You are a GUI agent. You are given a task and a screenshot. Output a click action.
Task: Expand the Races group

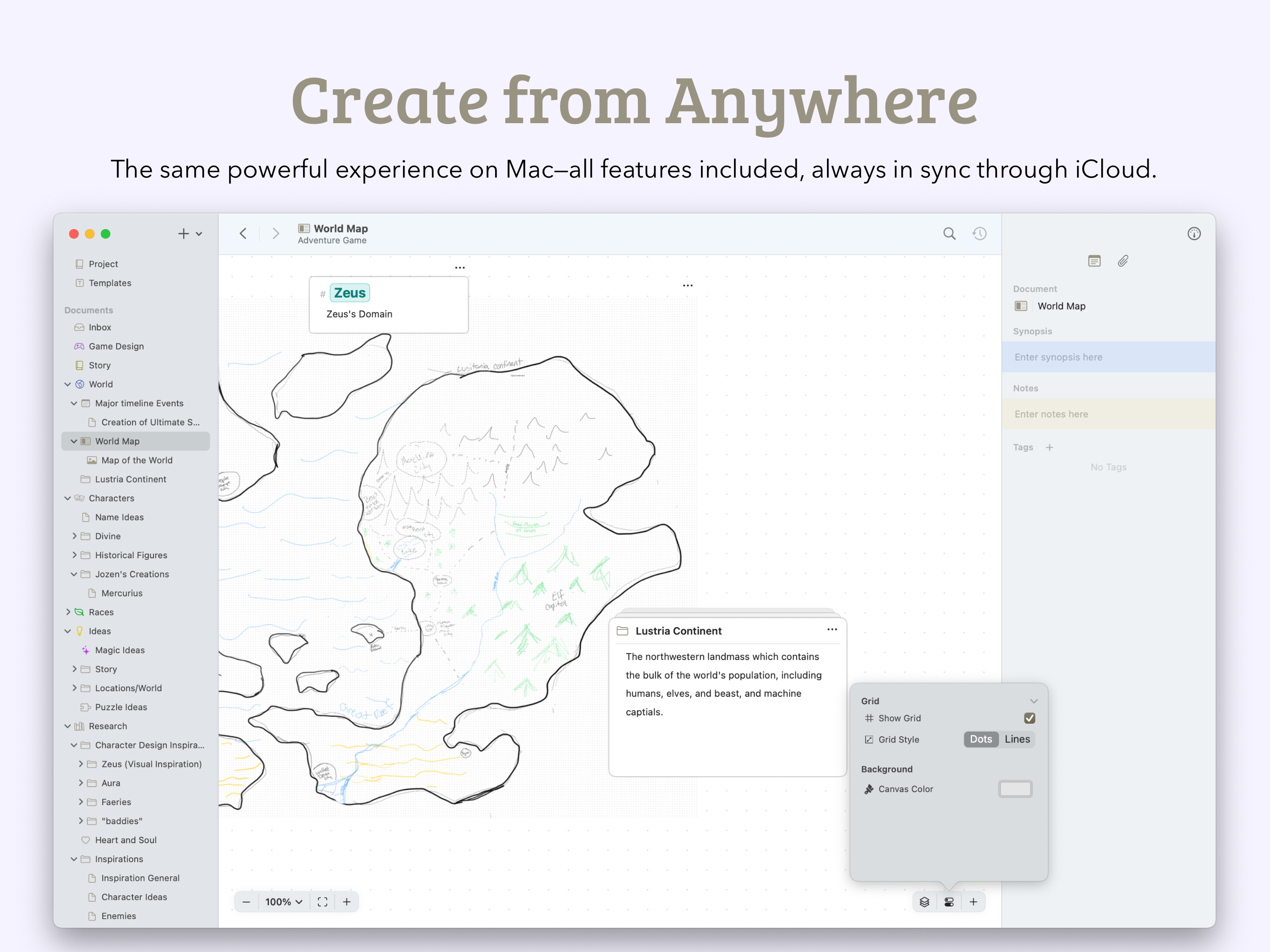68,613
